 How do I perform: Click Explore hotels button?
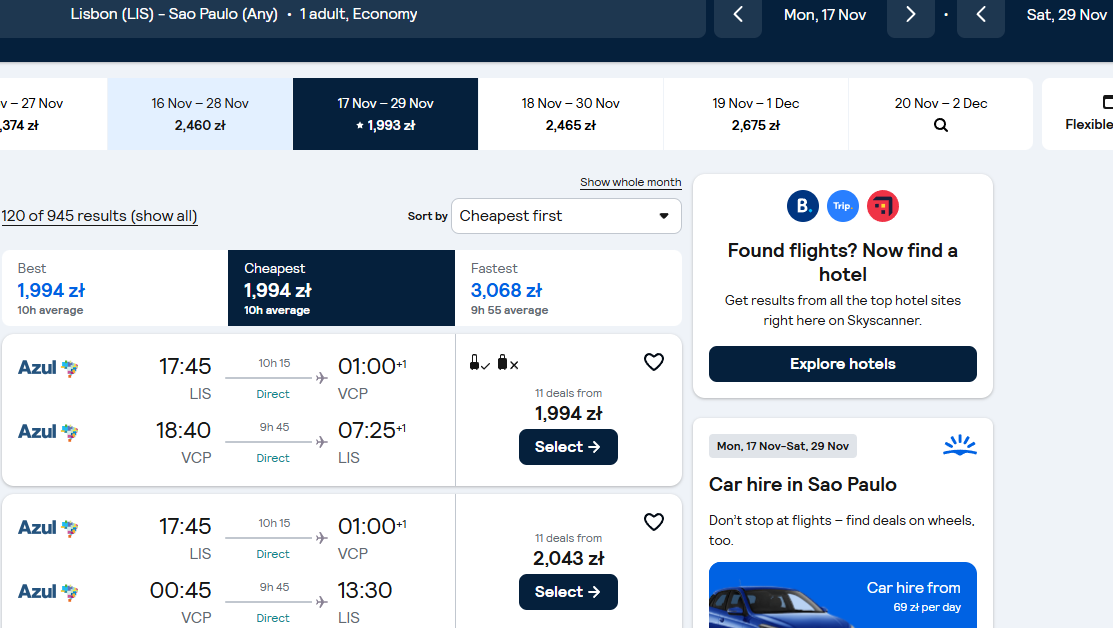843,364
